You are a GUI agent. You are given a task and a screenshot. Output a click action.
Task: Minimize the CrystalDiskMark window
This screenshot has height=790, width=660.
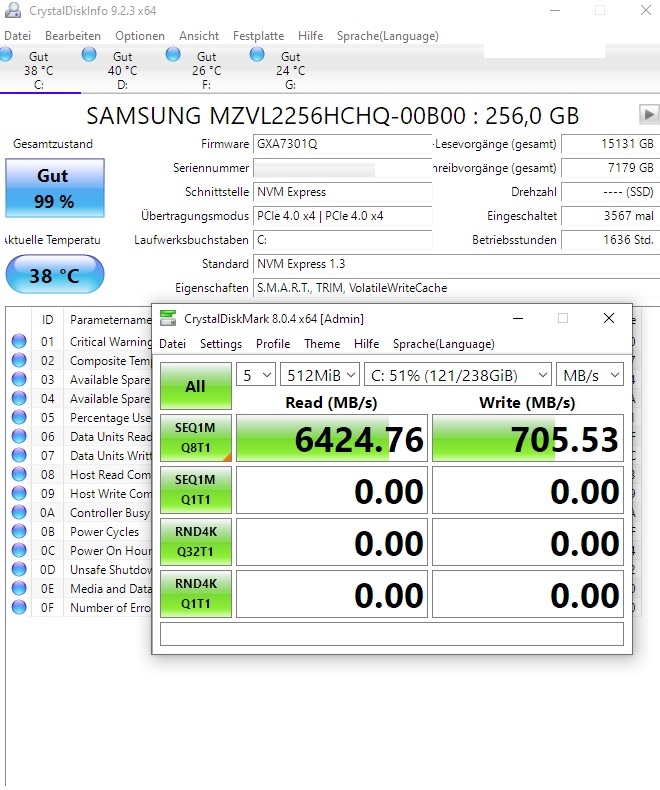tap(517, 318)
